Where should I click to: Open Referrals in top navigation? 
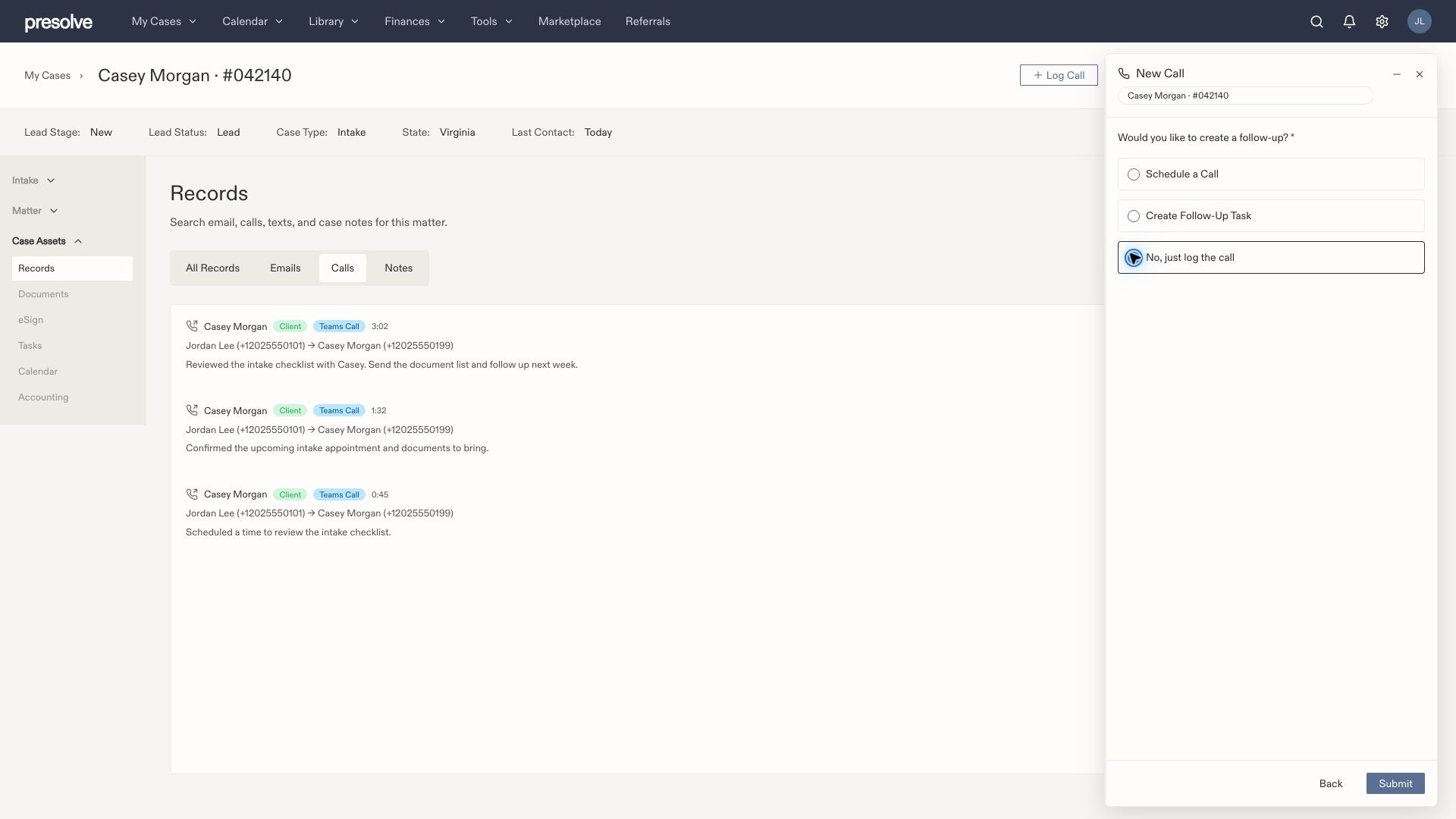point(648,21)
